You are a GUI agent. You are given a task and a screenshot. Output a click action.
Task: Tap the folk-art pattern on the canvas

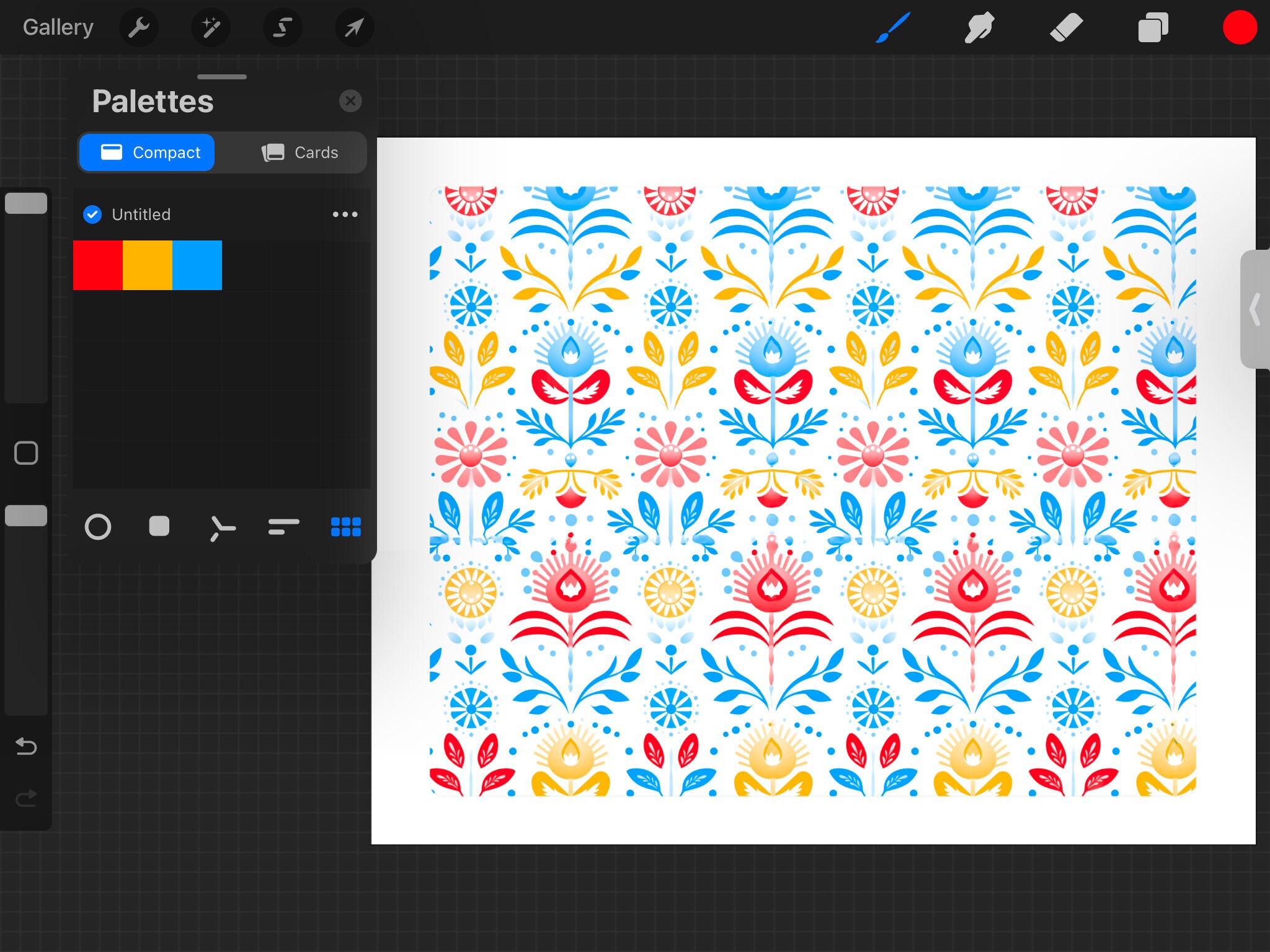(812, 491)
